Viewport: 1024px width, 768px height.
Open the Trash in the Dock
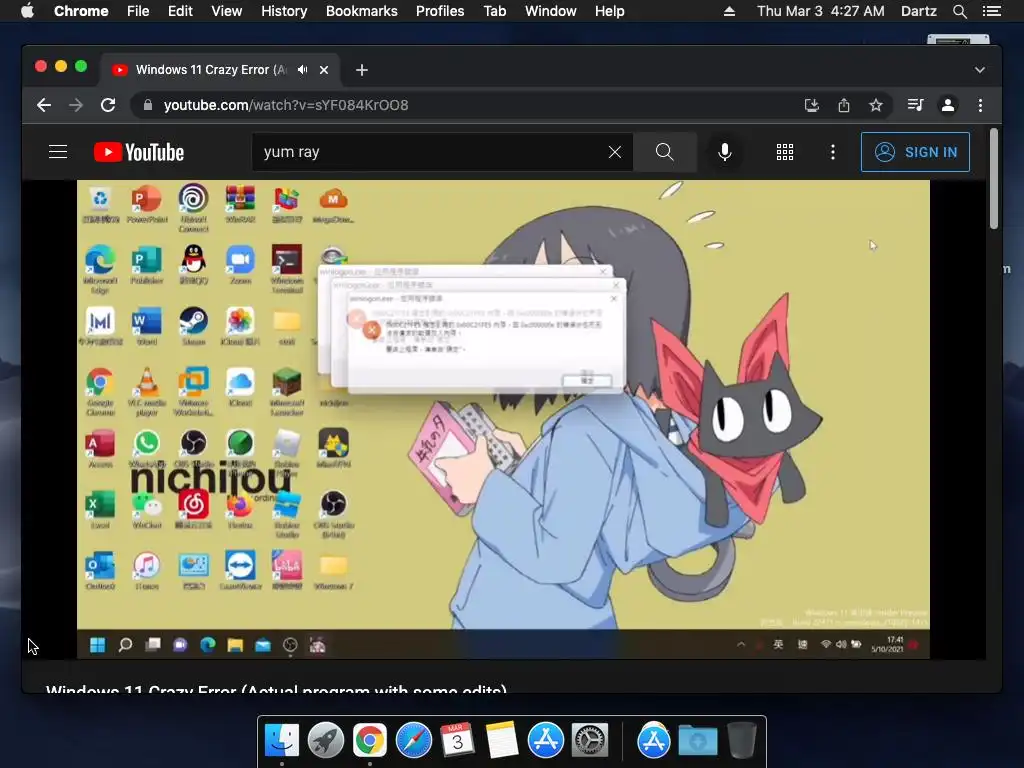[x=742, y=741]
